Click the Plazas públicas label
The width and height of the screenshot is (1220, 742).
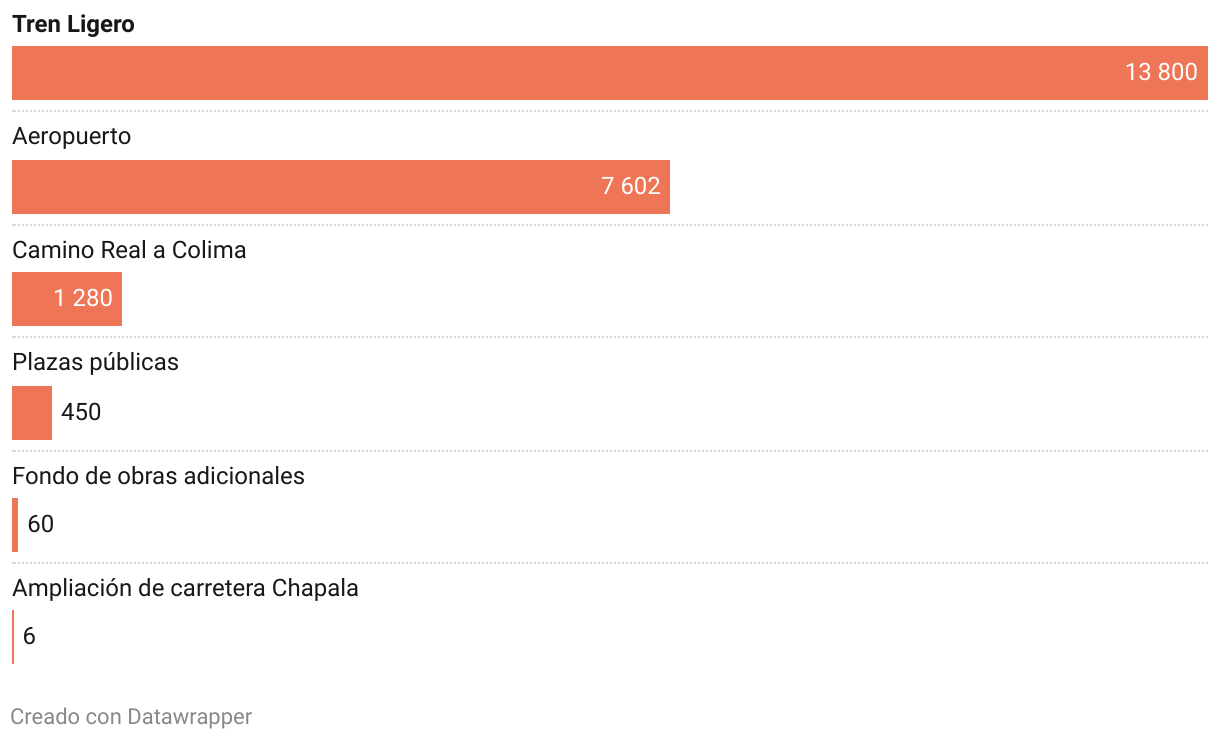point(95,362)
